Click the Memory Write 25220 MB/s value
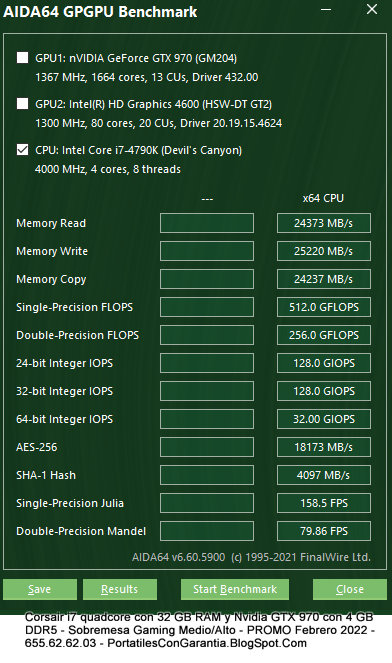 (324, 251)
